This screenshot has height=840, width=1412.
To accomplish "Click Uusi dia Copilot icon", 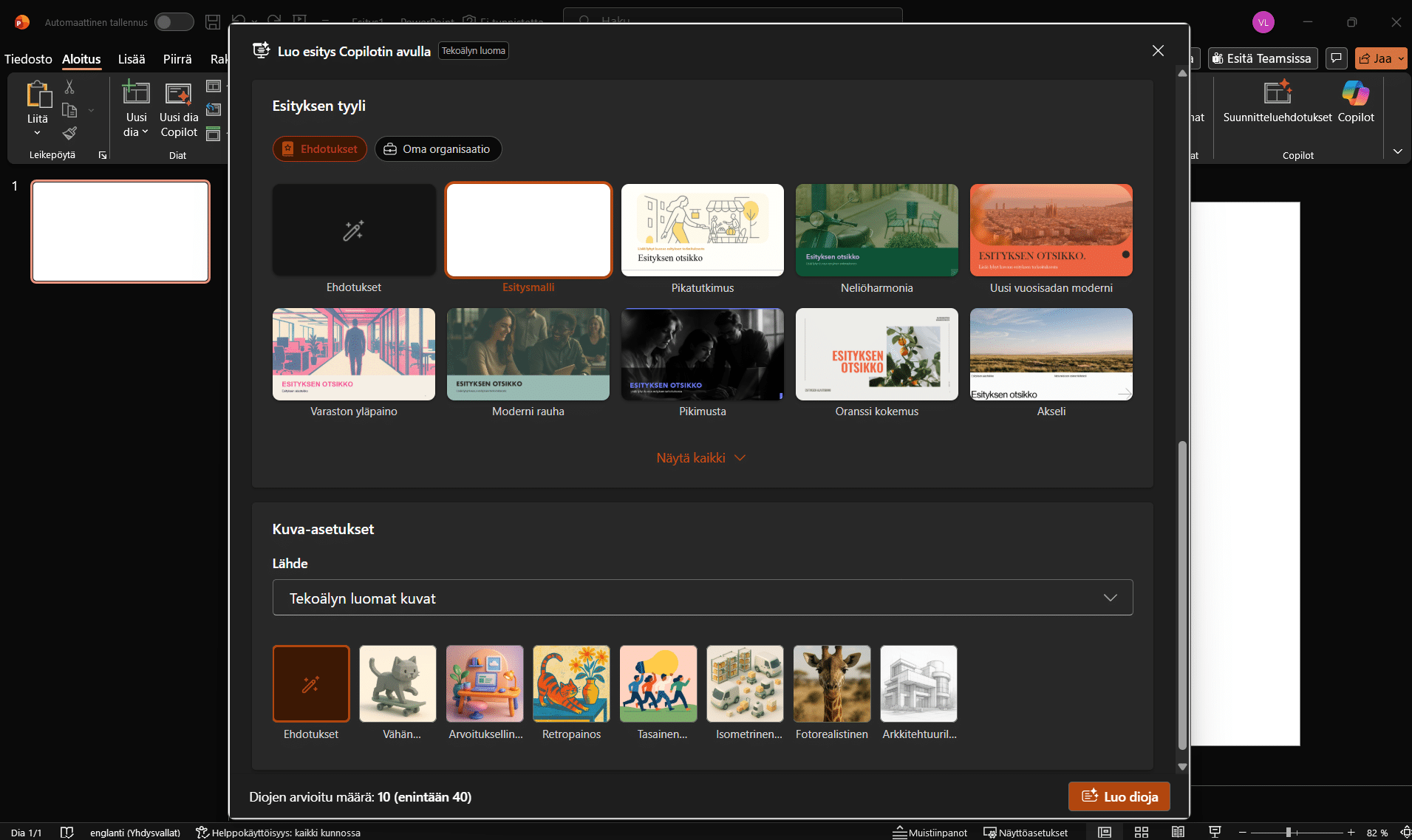I will tap(179, 95).
